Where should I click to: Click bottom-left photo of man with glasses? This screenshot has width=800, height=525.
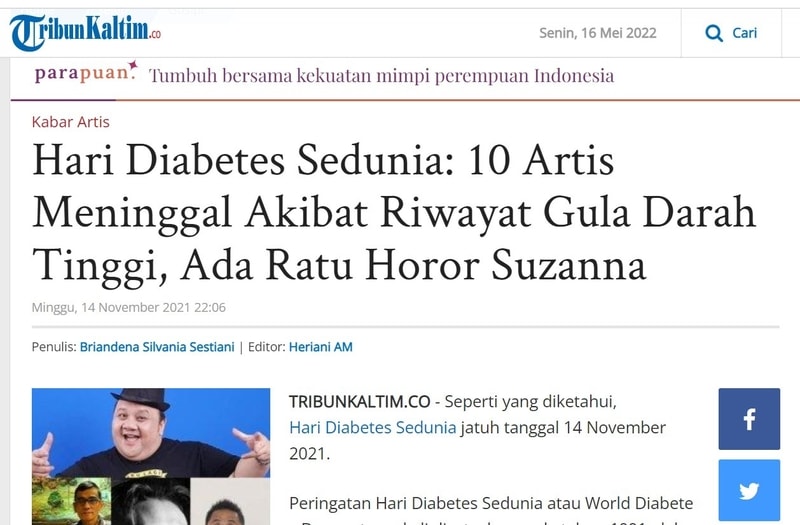coord(70,500)
